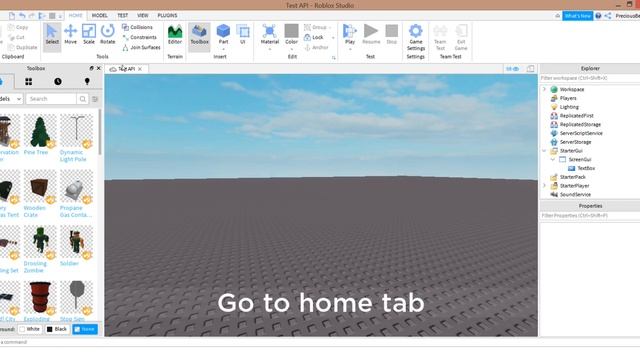Screen dimensions: 640x360
Task: Click the Resume button
Action: point(371,35)
